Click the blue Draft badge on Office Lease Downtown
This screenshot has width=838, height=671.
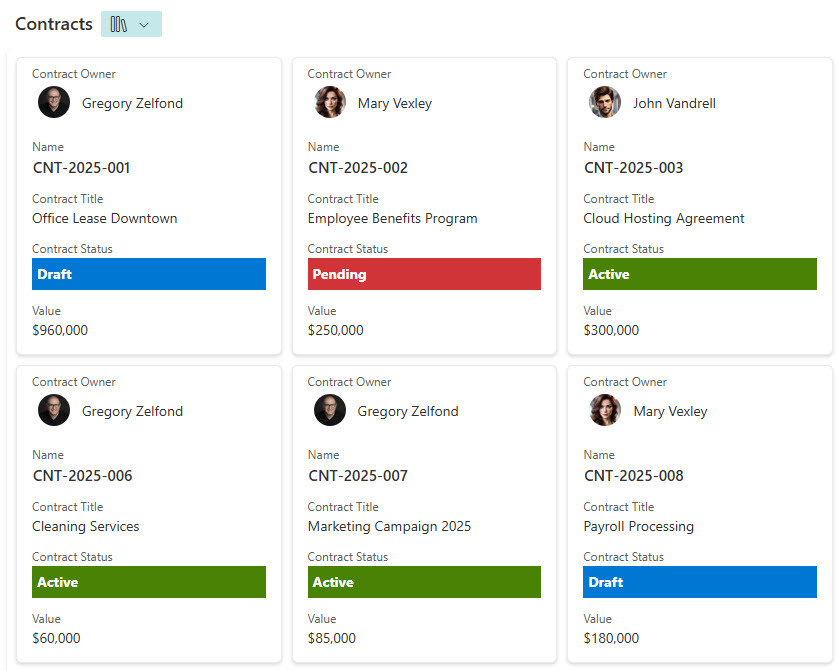(x=149, y=274)
